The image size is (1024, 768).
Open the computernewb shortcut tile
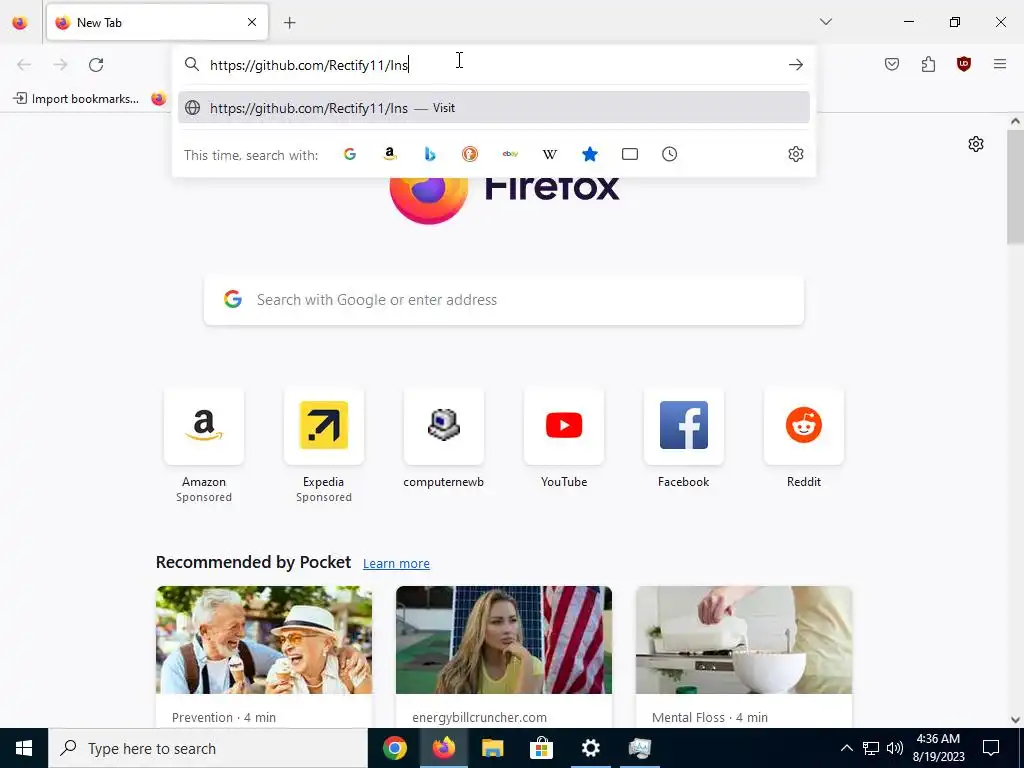[x=444, y=426]
